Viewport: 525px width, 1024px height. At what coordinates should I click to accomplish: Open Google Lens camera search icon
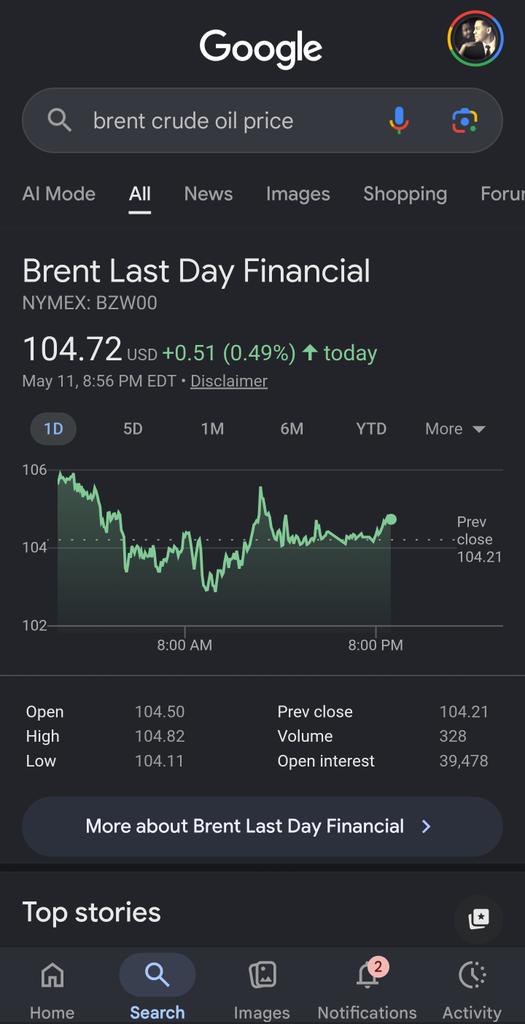tap(465, 120)
